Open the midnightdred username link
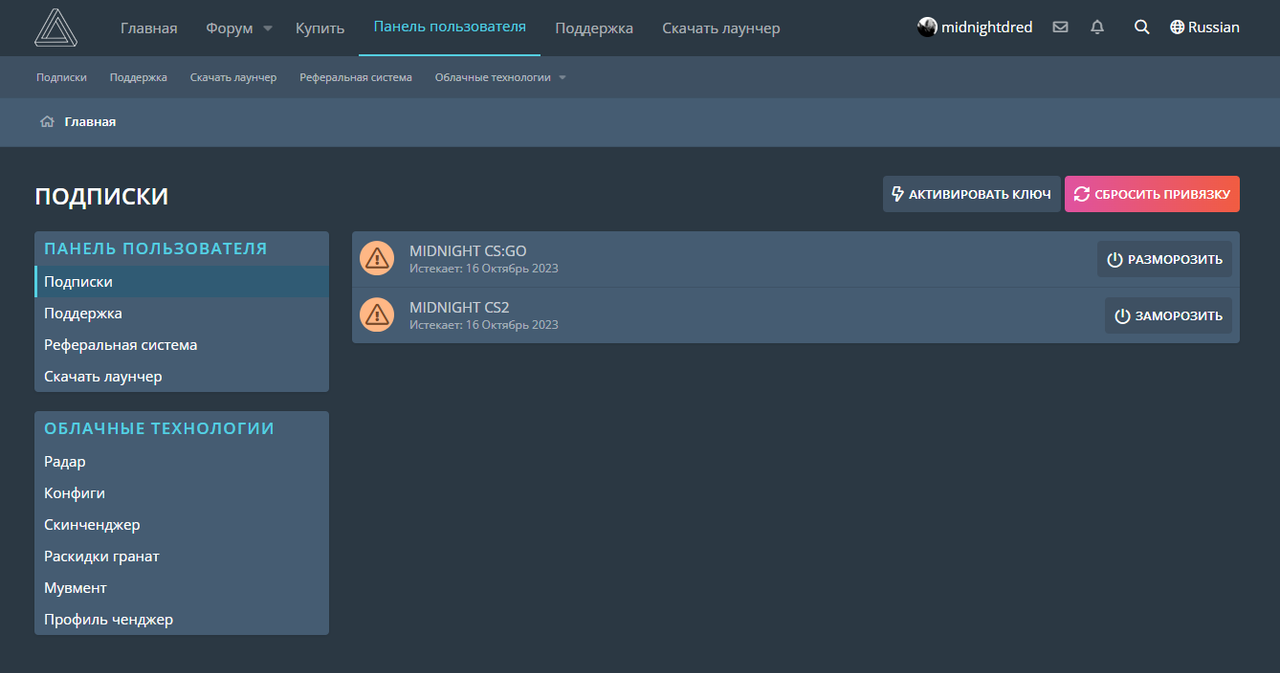Image resolution: width=1280 pixels, height=673 pixels. [x=987, y=28]
